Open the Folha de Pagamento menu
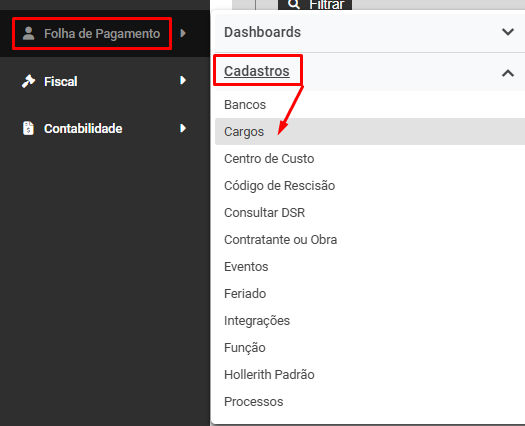Viewport: 525px width, 426px height. coord(102,33)
